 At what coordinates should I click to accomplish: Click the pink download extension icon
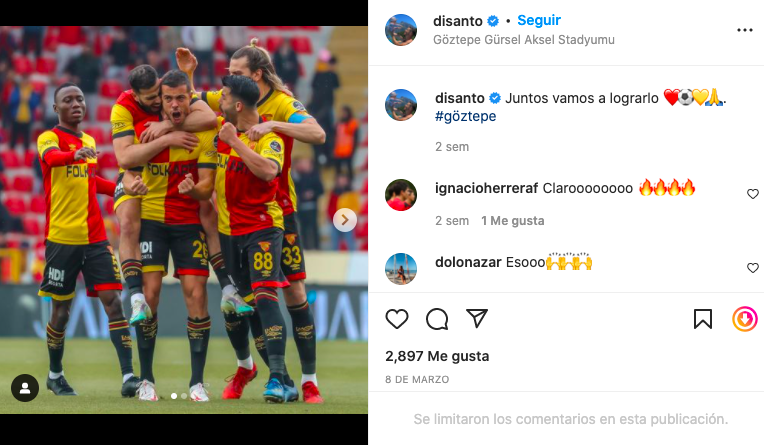pyautogui.click(x=745, y=319)
